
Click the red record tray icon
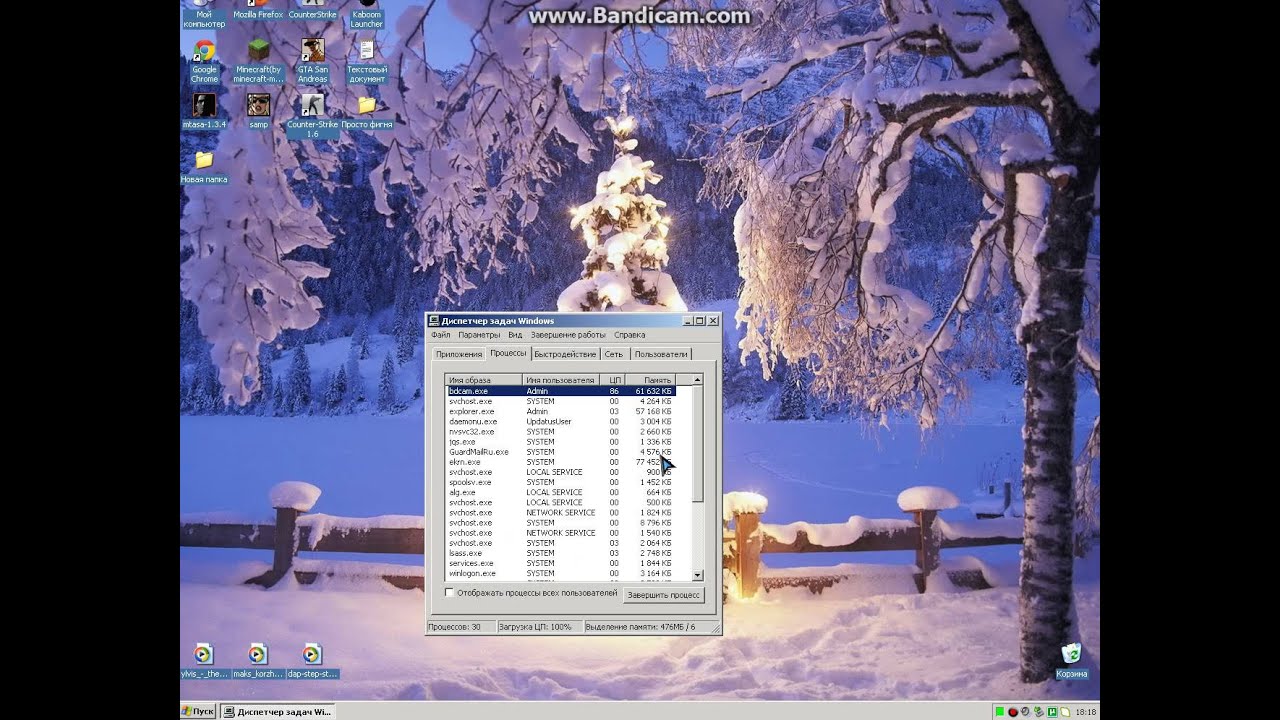pos(1013,712)
